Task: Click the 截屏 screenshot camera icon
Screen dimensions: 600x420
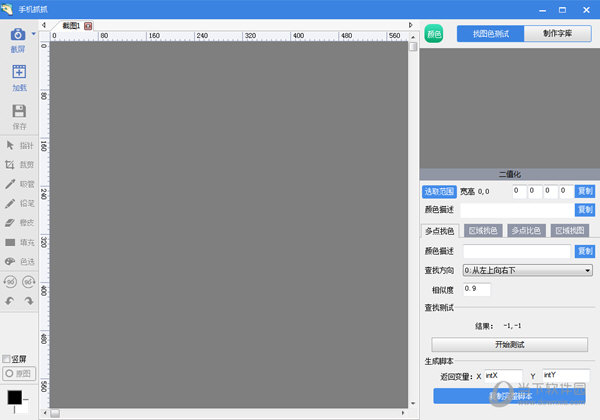Action: click(x=17, y=36)
